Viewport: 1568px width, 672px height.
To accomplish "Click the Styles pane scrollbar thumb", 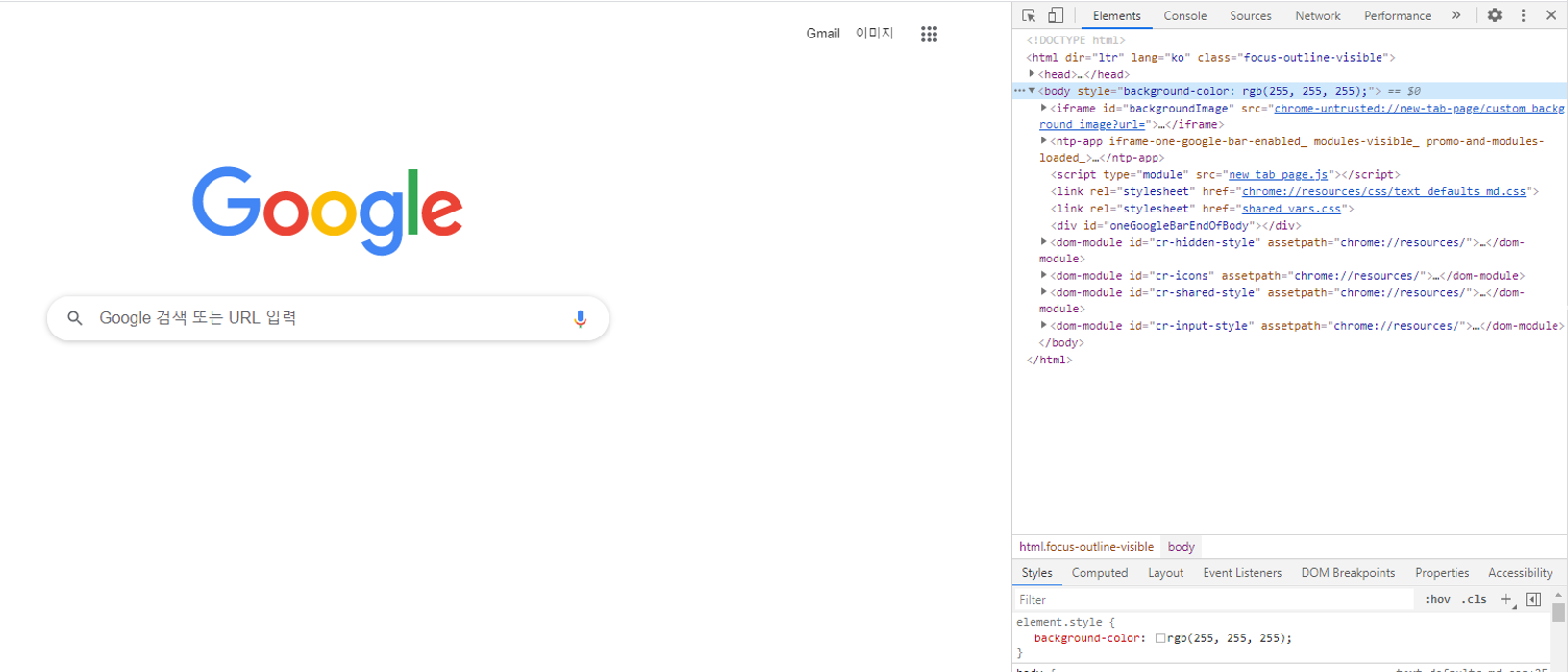I will 1558,612.
